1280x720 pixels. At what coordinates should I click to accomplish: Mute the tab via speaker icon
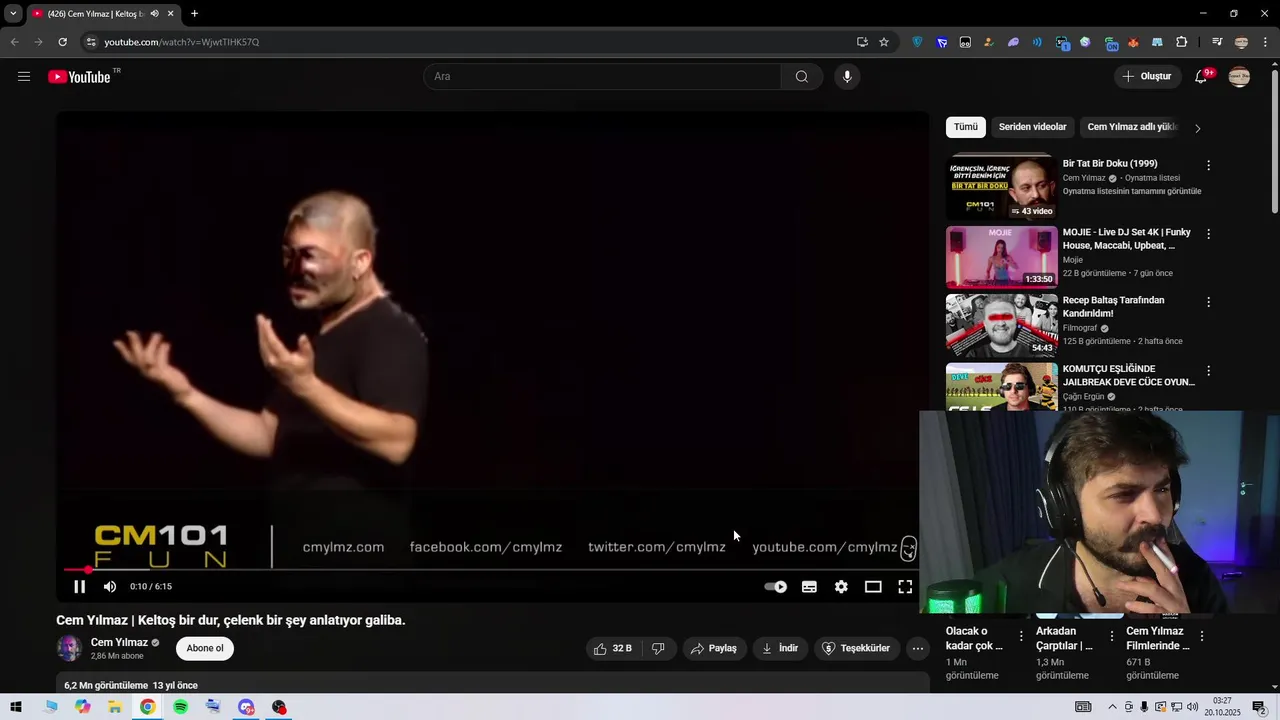154,14
